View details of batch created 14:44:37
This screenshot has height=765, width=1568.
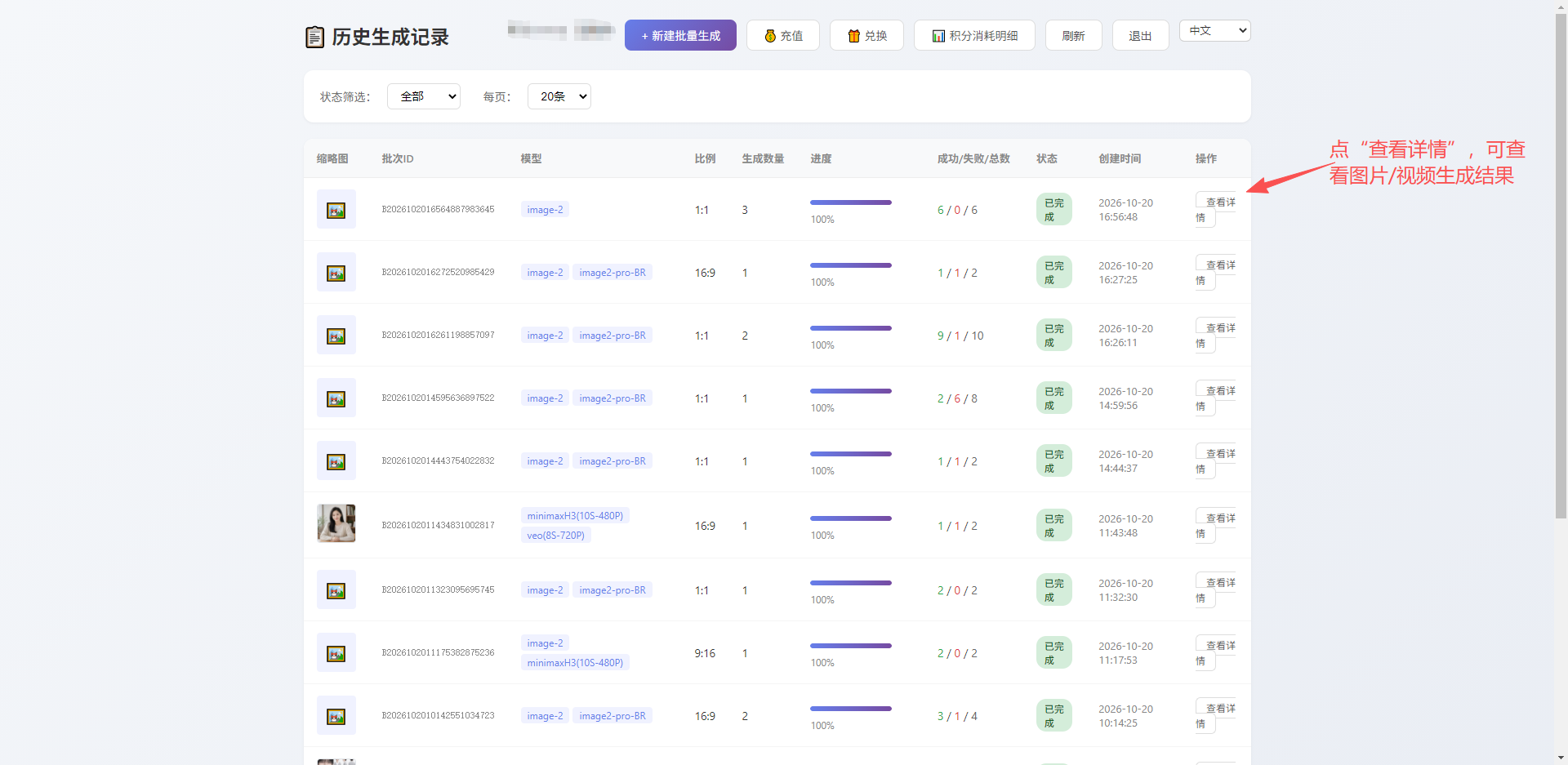(x=1215, y=461)
